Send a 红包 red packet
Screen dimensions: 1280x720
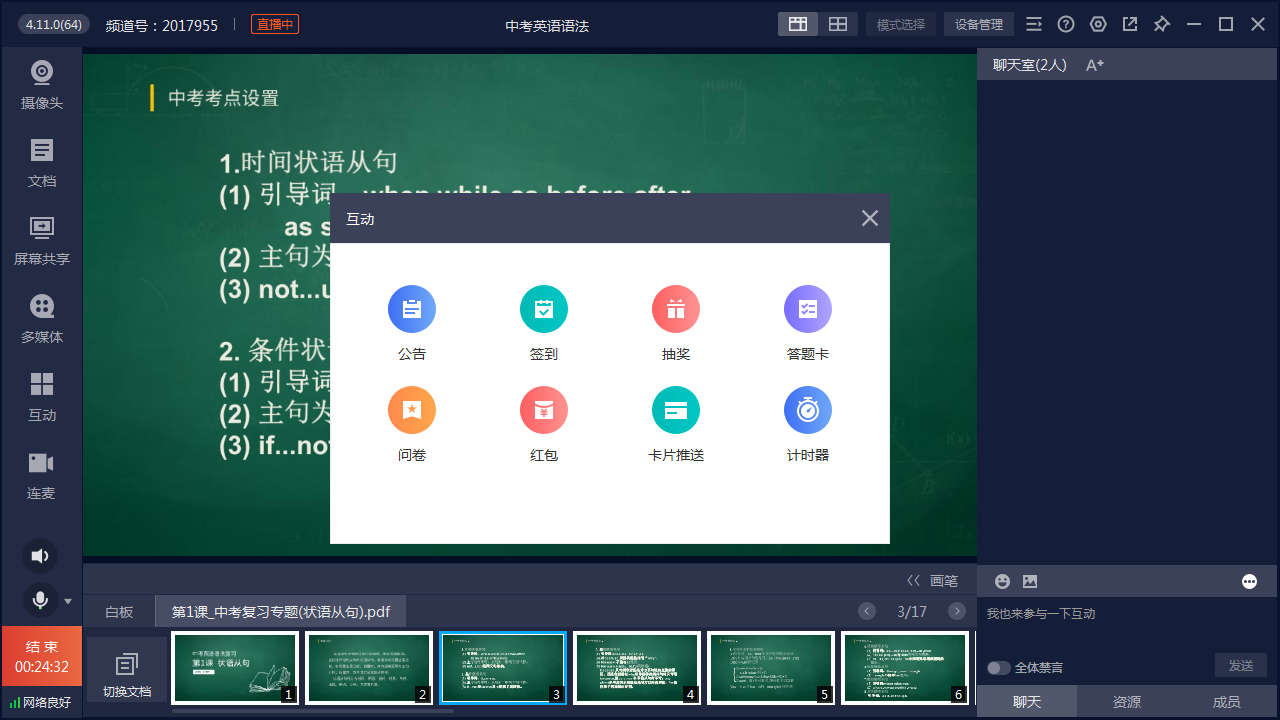pyautogui.click(x=543, y=411)
